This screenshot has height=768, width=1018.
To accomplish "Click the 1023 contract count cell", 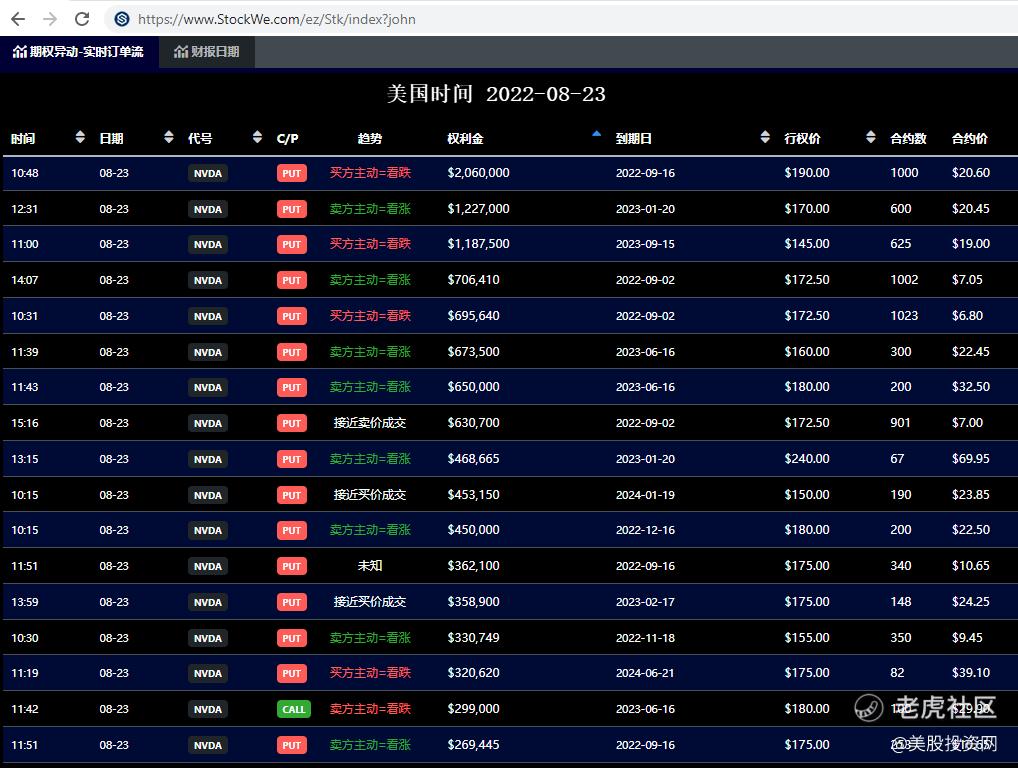I will [904, 316].
